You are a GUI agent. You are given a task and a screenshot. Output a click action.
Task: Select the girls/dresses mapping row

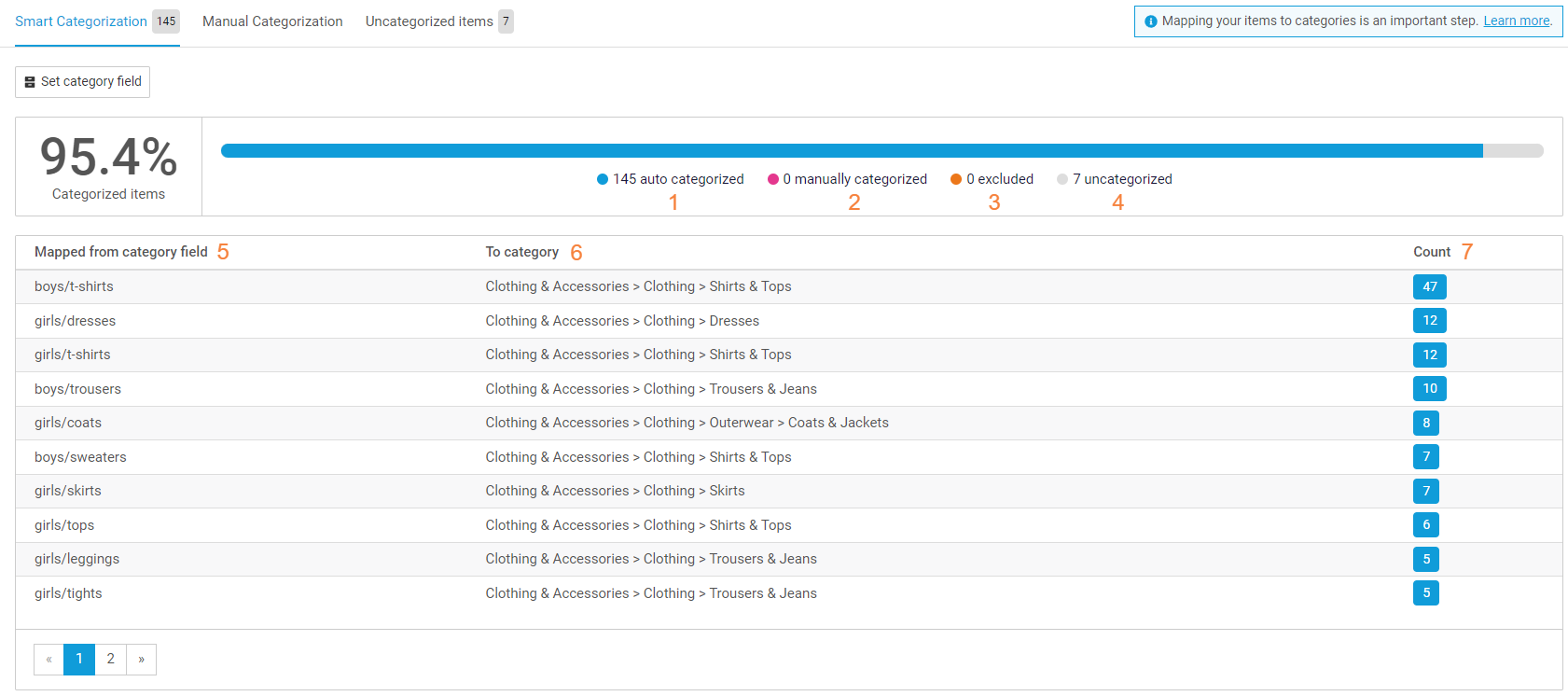(x=789, y=321)
